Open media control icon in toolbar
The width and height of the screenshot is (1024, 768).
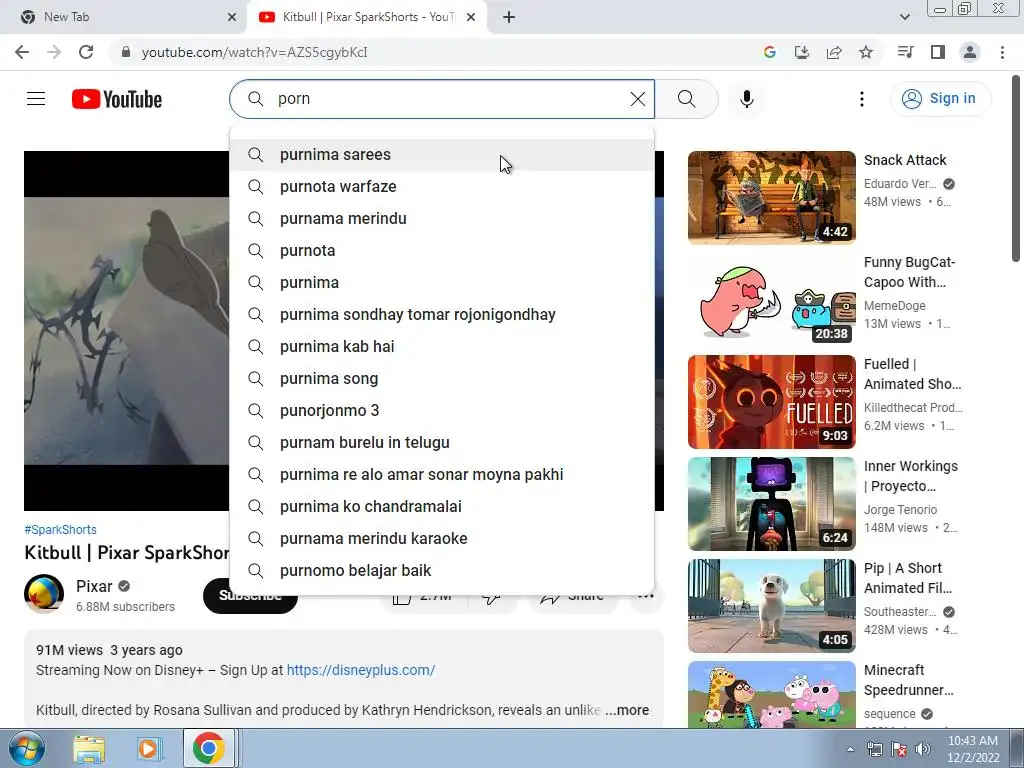905,52
